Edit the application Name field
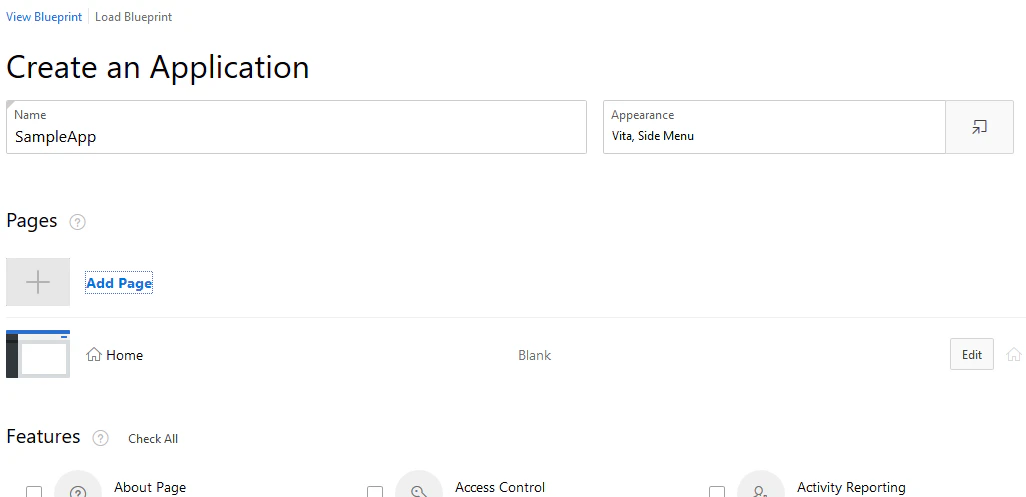This screenshot has height=497, width=1026. 296,127
